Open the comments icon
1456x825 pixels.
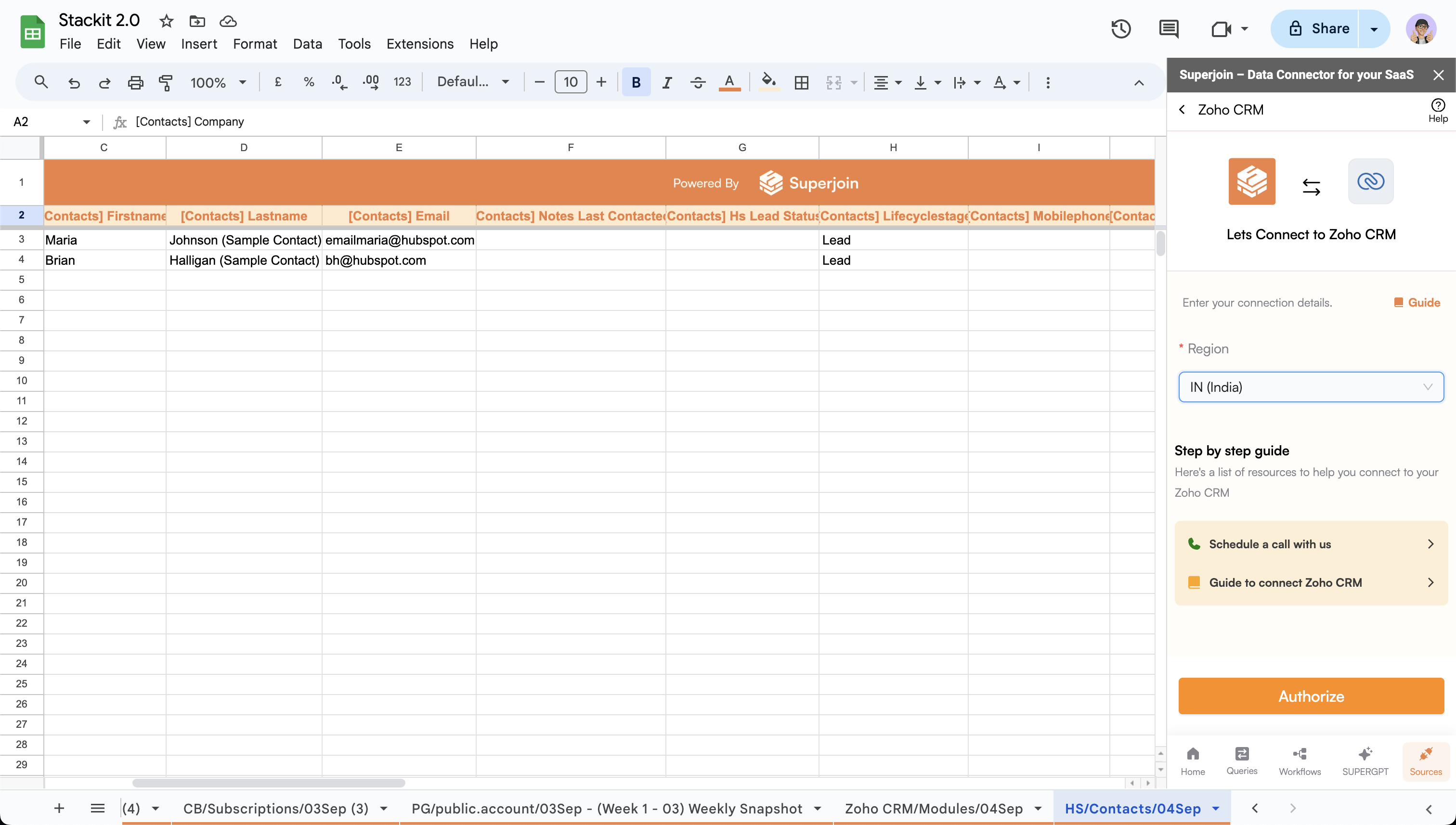[1169, 29]
